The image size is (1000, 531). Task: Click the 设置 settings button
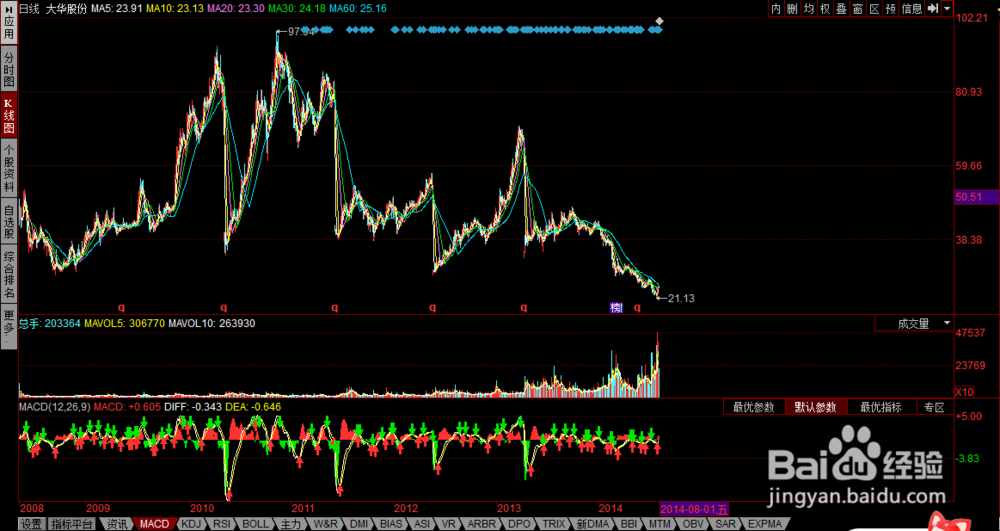point(31,525)
